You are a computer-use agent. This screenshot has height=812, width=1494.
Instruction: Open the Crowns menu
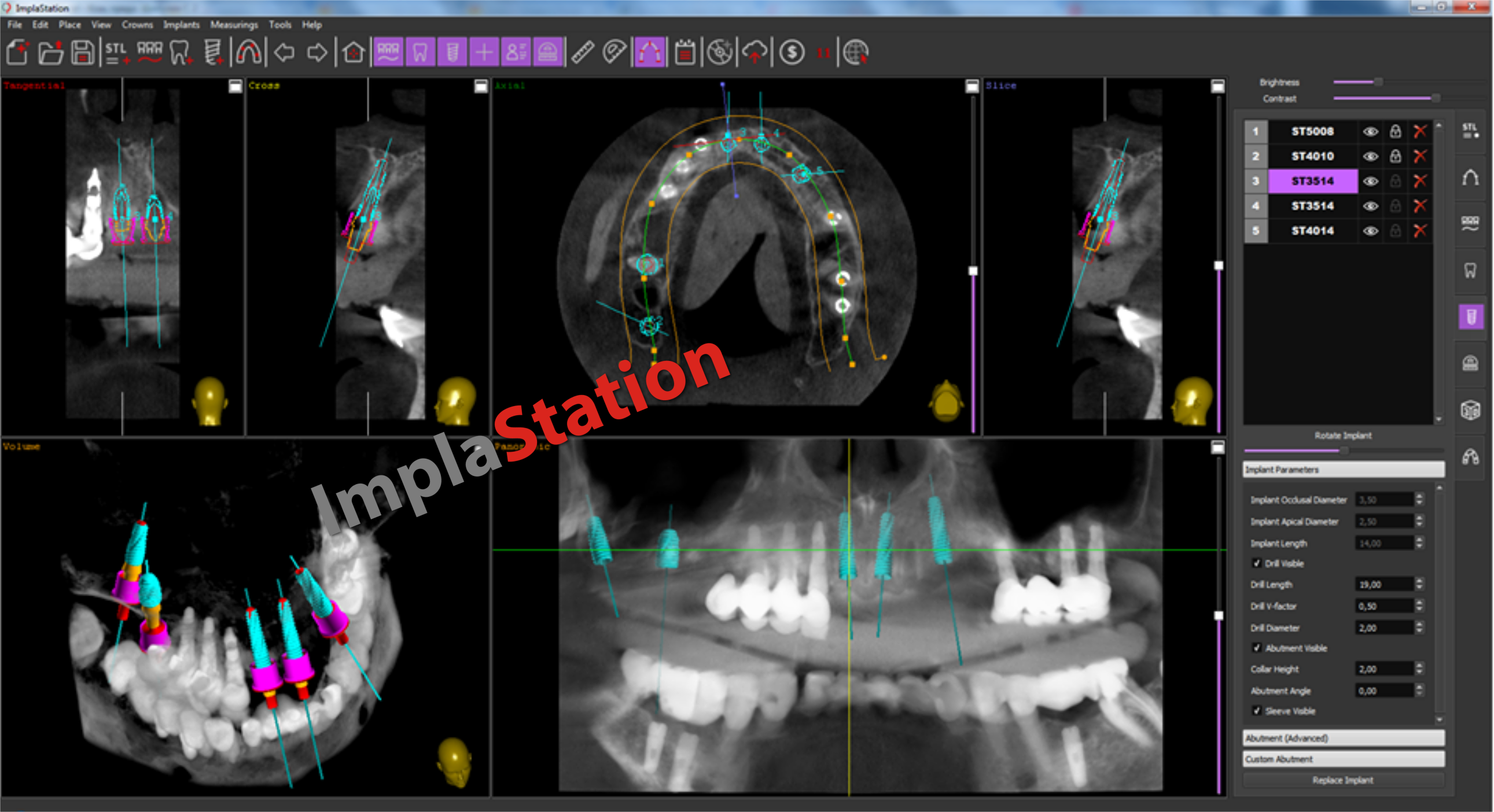pos(138,24)
